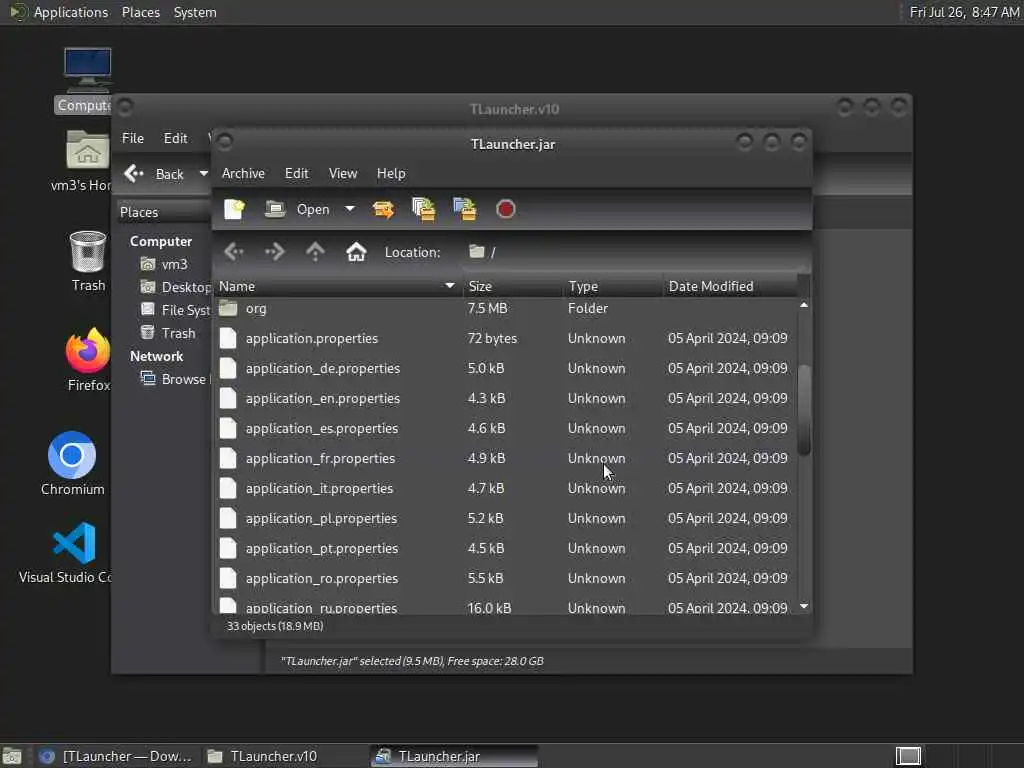Viewport: 1024px width, 768px height.
Task: Select application_pl.properties file
Action: point(505,519)
